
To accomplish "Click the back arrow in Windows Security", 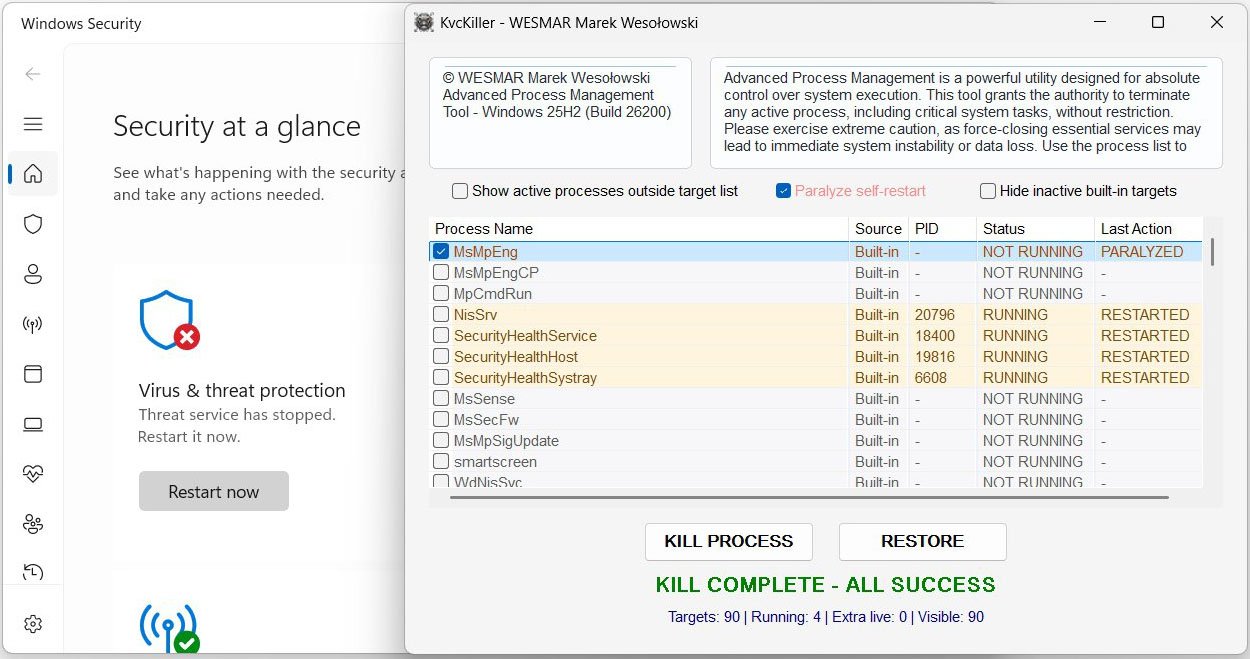I will [33, 74].
